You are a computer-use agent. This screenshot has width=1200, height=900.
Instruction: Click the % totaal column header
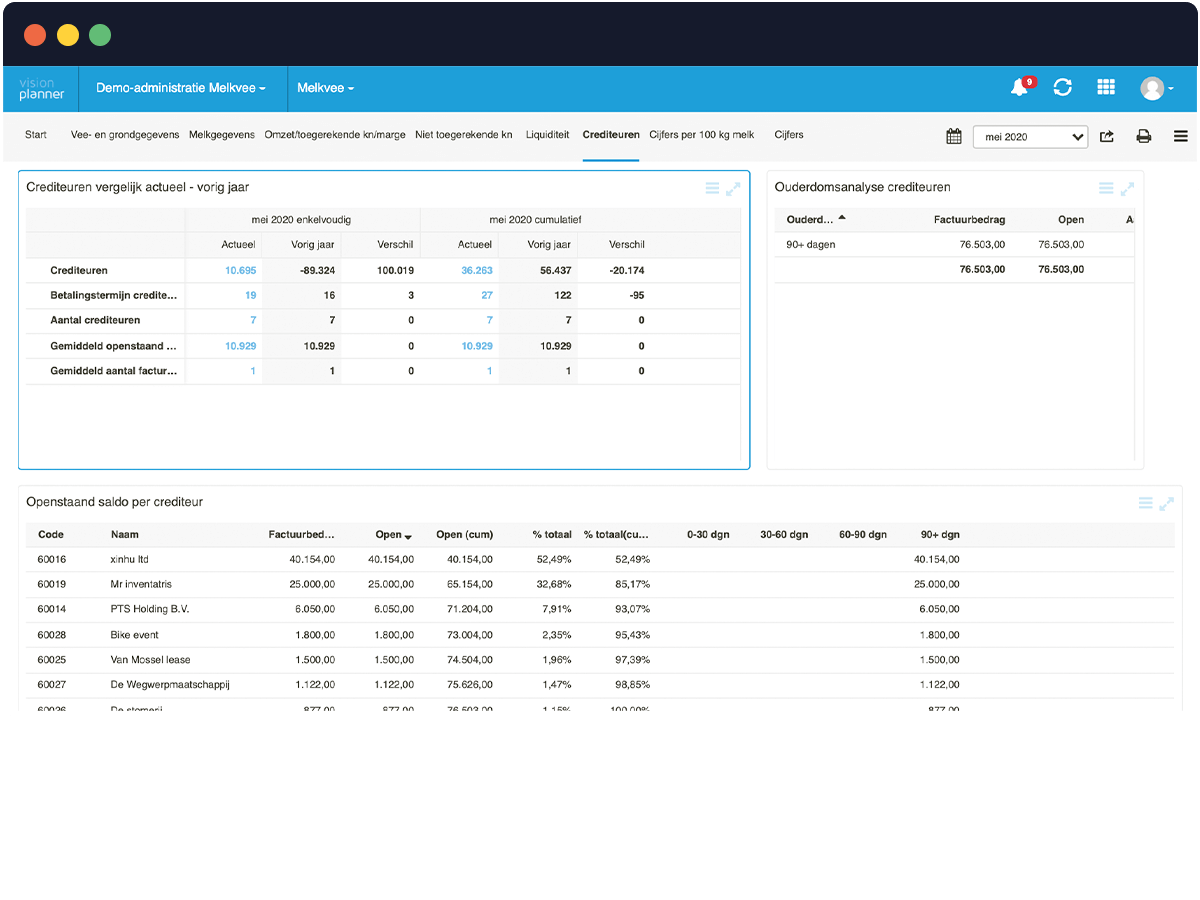pyautogui.click(x=552, y=535)
